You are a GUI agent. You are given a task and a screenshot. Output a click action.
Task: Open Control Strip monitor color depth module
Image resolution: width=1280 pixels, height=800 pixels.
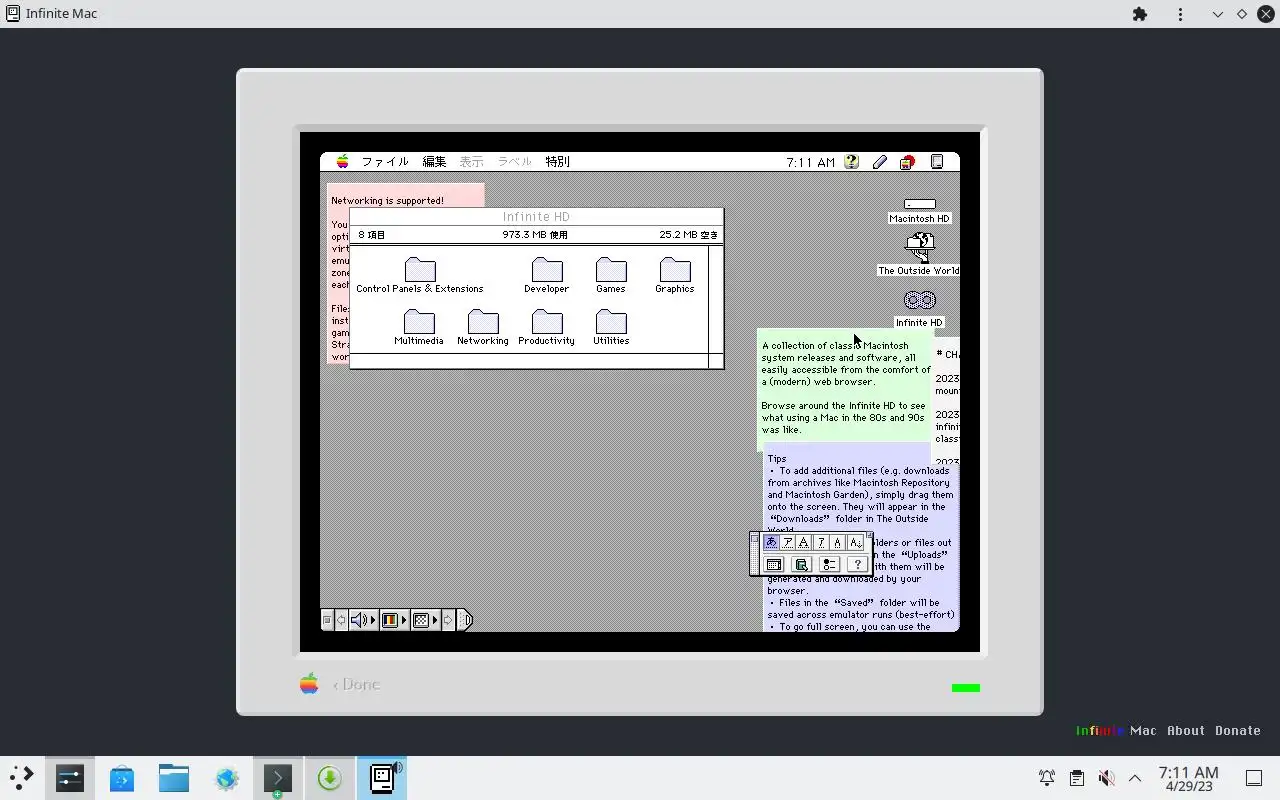coord(390,620)
